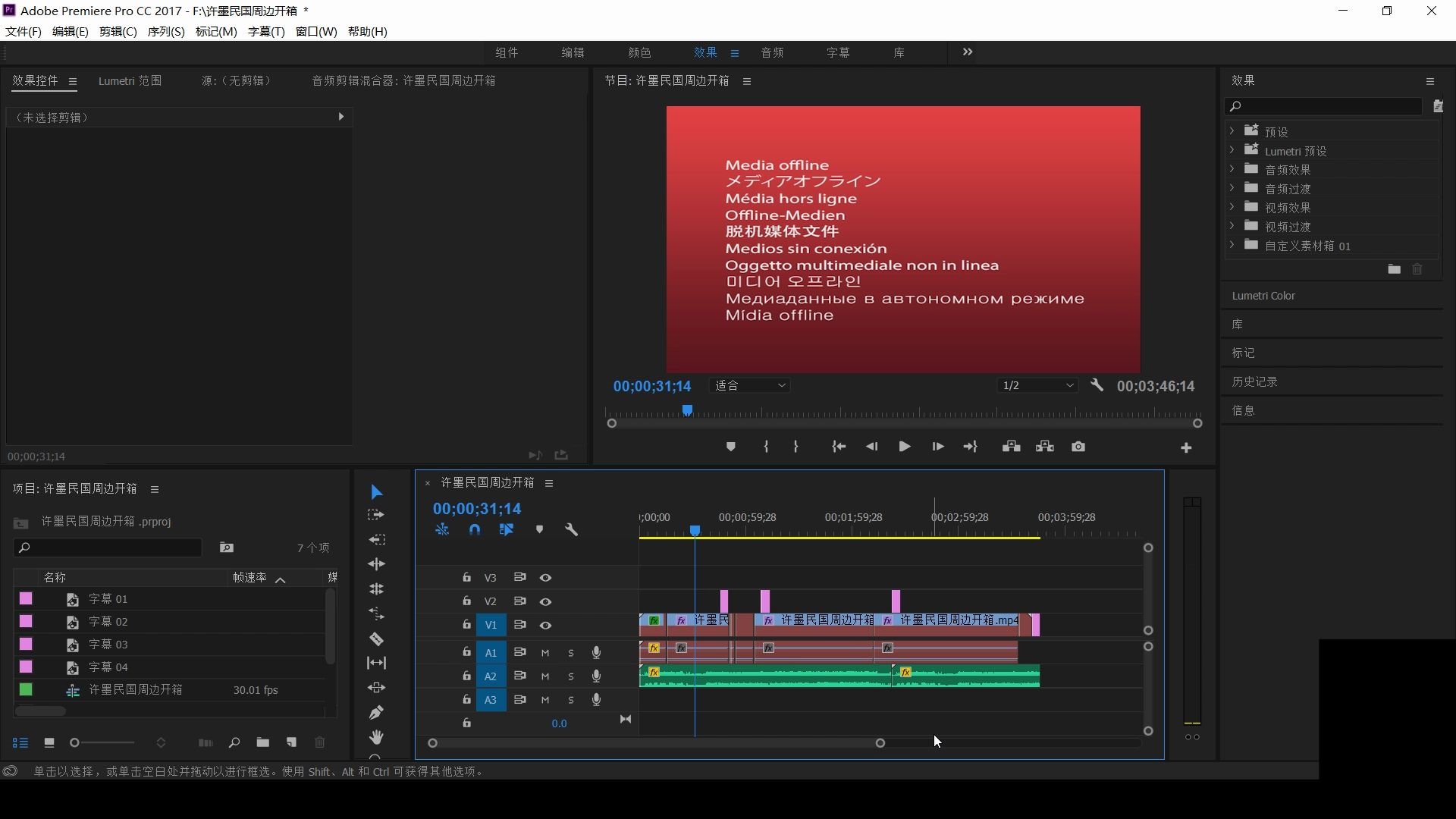The width and height of the screenshot is (1456, 819).
Task: Switch to 颜色 workspace
Action: pos(639,52)
